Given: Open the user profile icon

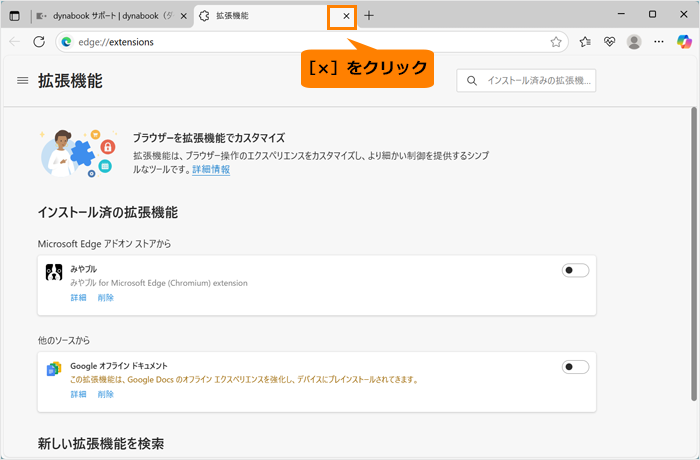Looking at the screenshot, I should (x=634, y=42).
